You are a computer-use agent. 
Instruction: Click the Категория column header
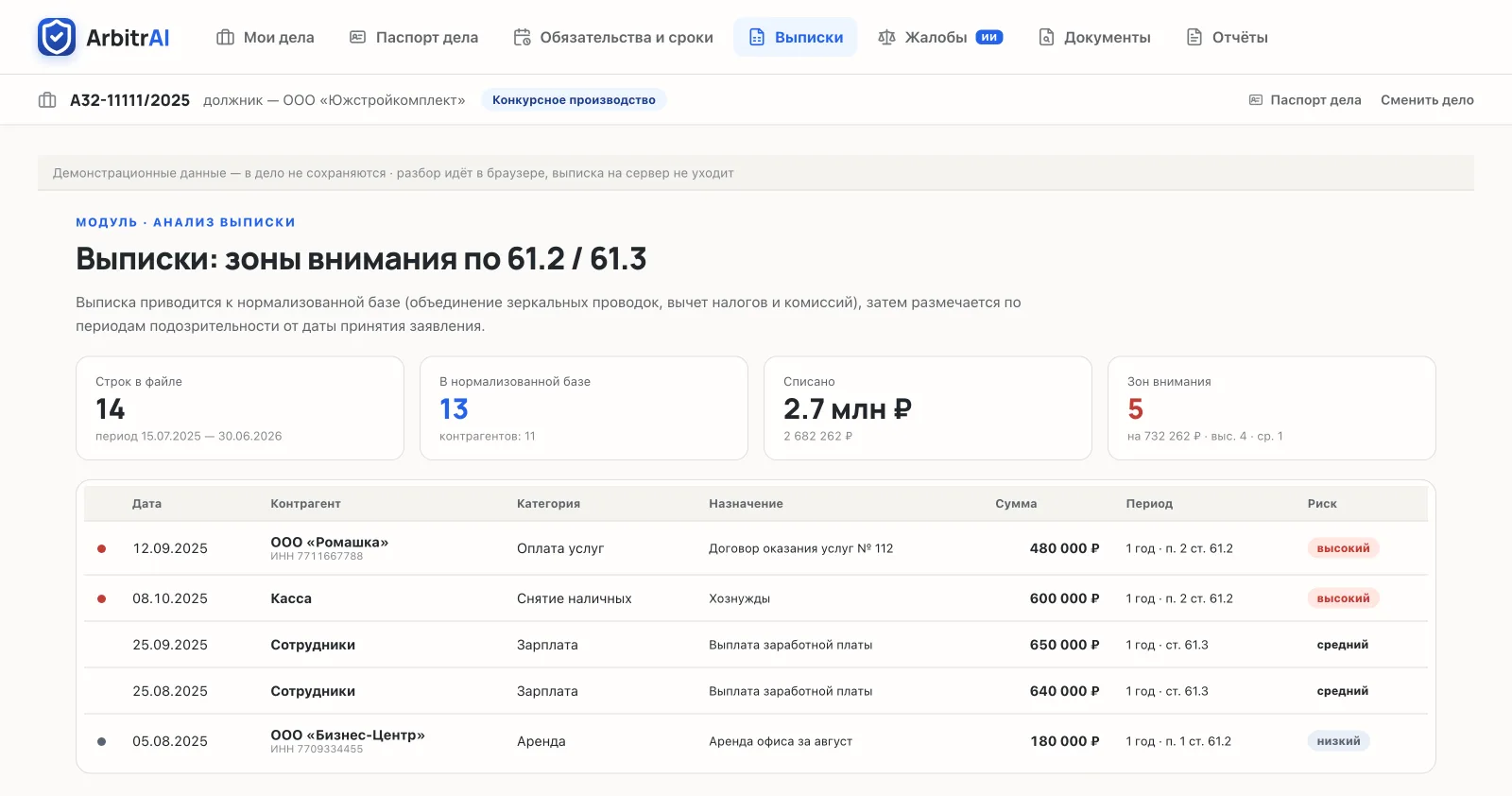[x=548, y=504]
